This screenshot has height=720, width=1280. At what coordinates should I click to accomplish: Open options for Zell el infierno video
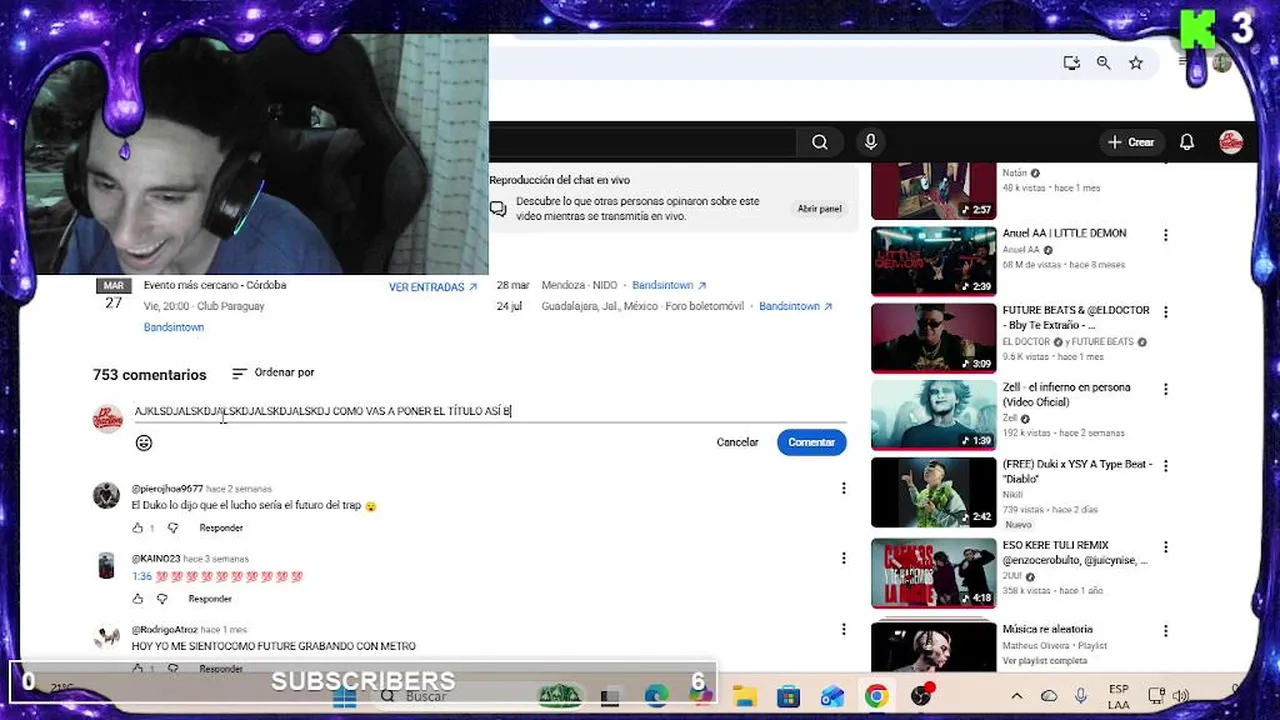coord(1165,389)
